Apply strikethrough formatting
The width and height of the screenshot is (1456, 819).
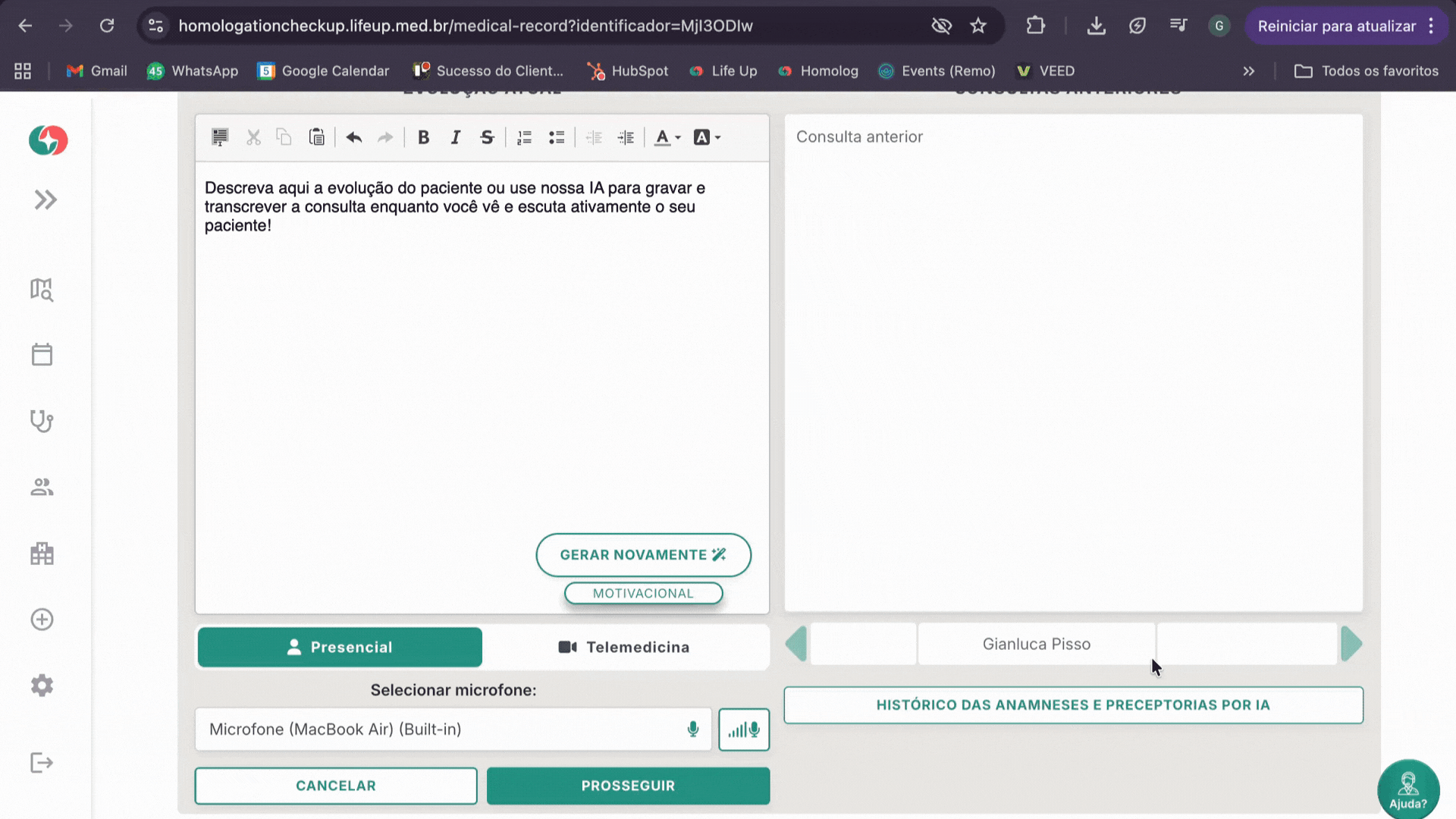(487, 137)
